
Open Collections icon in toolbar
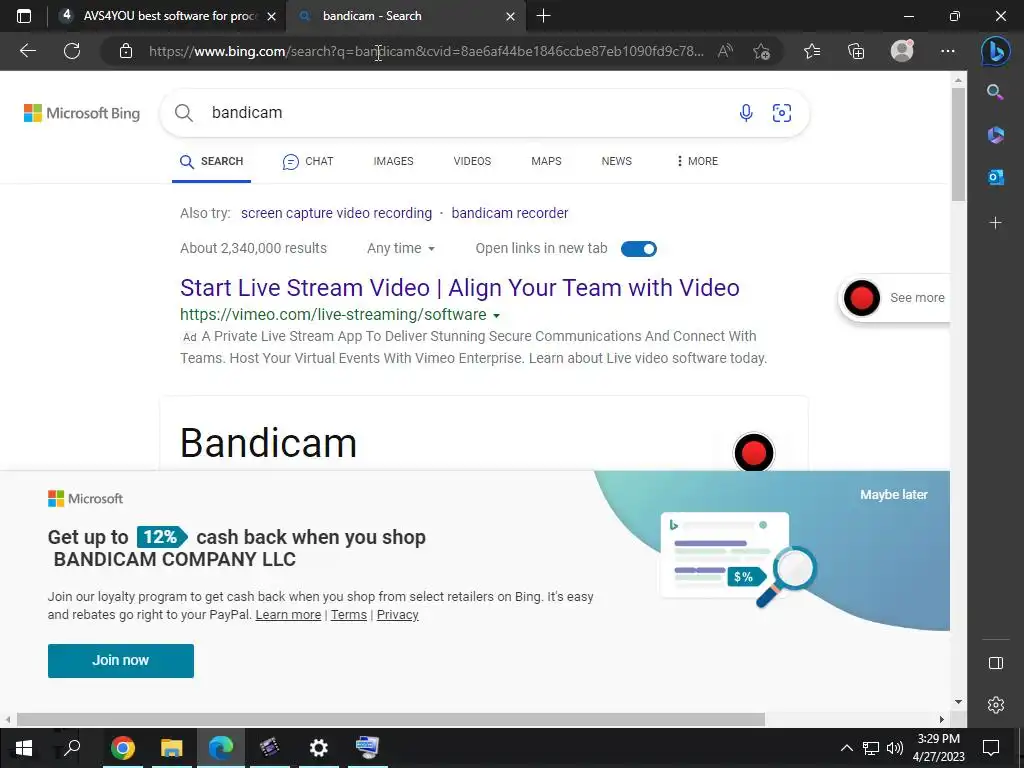(x=856, y=51)
